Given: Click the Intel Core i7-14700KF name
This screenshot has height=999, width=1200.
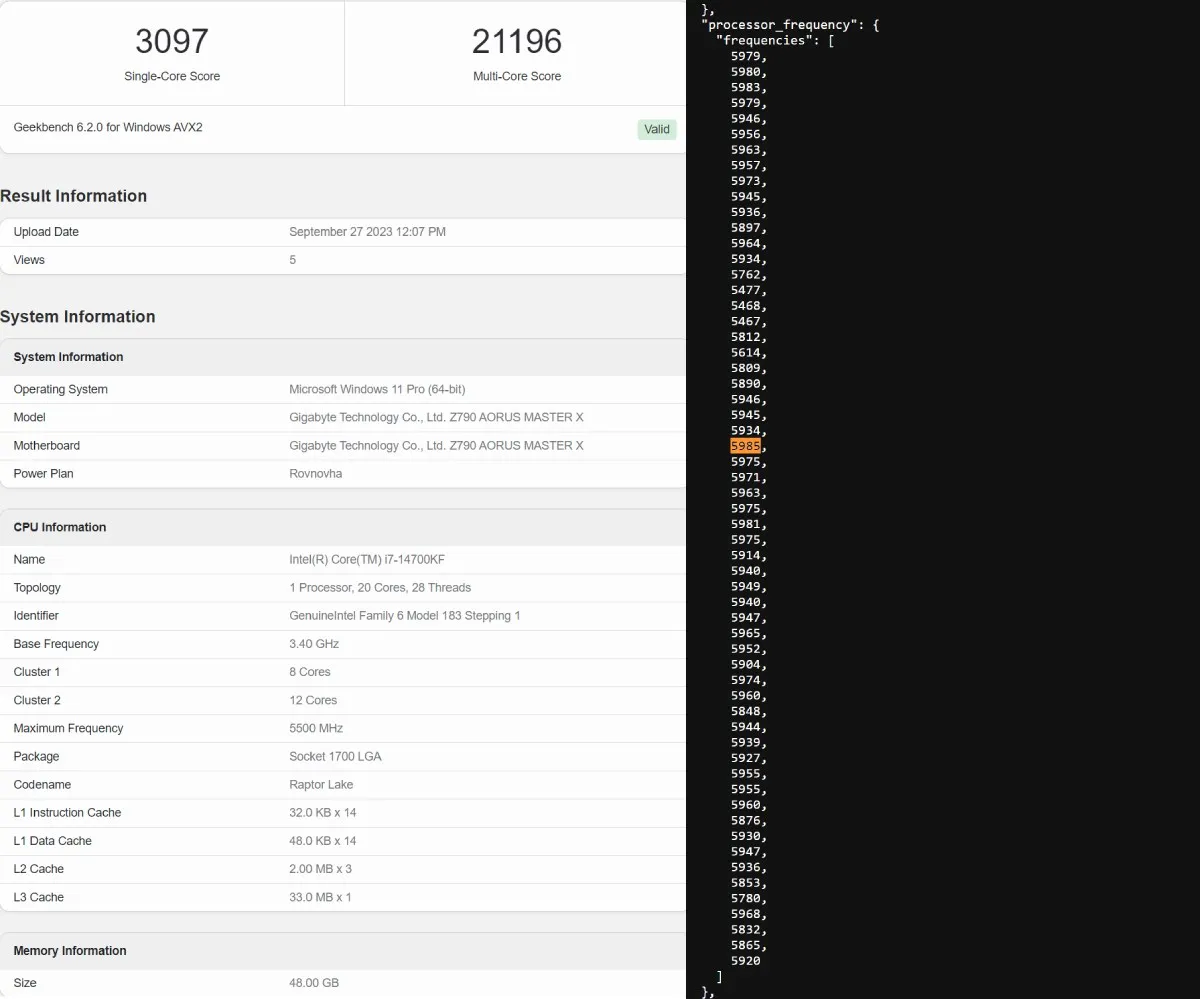Looking at the screenshot, I should [367, 560].
